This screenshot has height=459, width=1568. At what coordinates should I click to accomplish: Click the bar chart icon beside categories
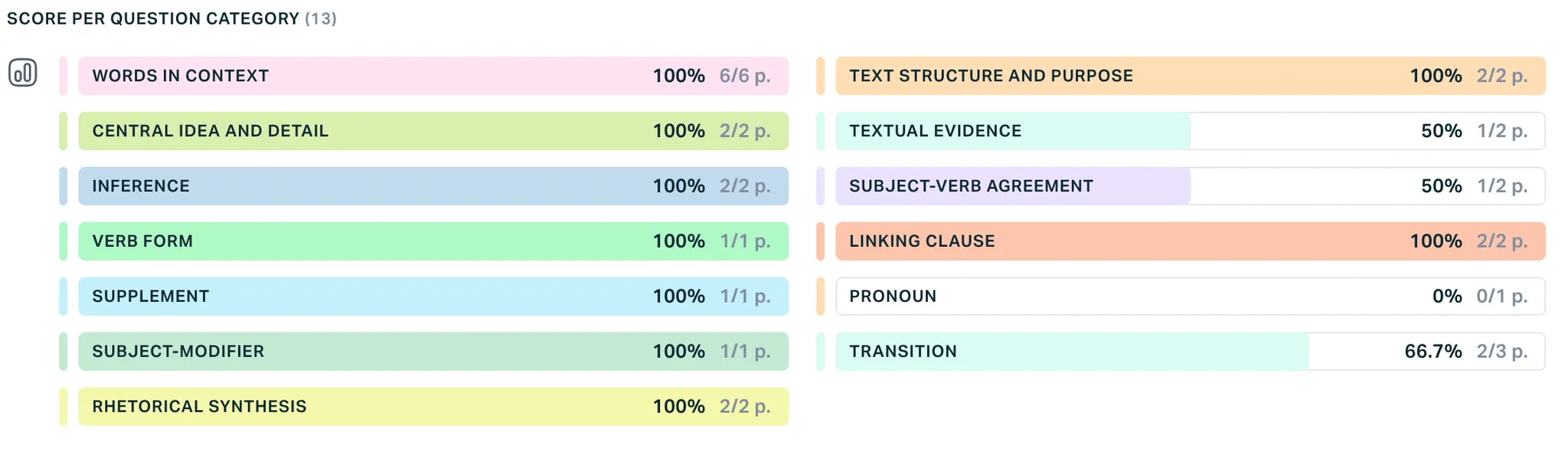coord(23,73)
